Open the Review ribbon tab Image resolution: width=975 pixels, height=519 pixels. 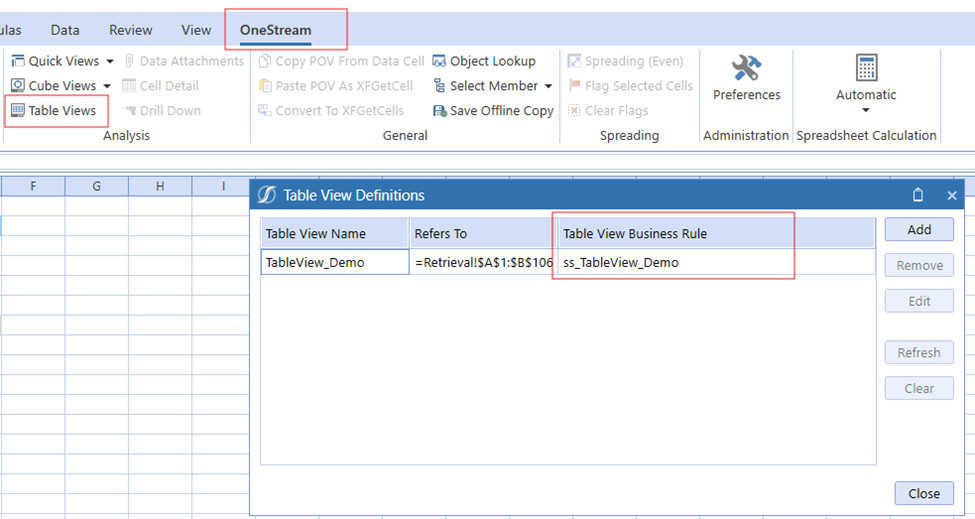point(131,30)
